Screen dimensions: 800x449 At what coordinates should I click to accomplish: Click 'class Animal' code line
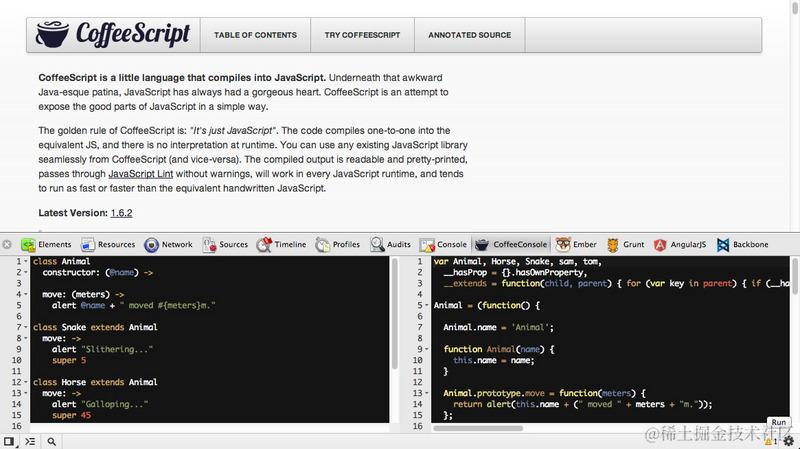click(62, 261)
